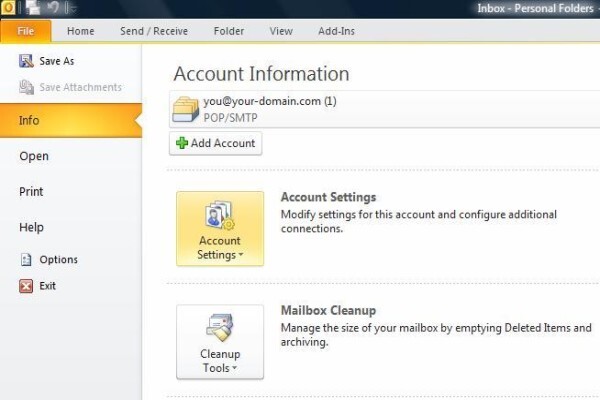Click the Add Account button
Screen dimensions: 600x400
[215, 143]
